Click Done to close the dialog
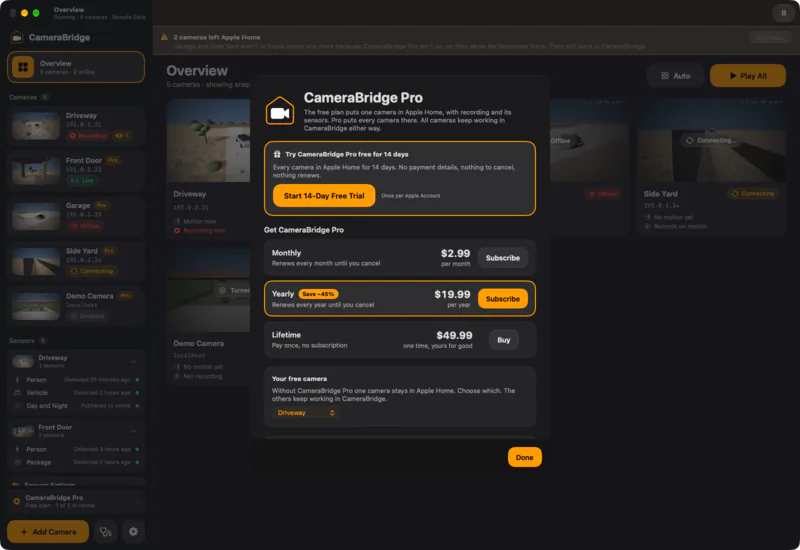This screenshot has height=550, width=800. point(524,457)
